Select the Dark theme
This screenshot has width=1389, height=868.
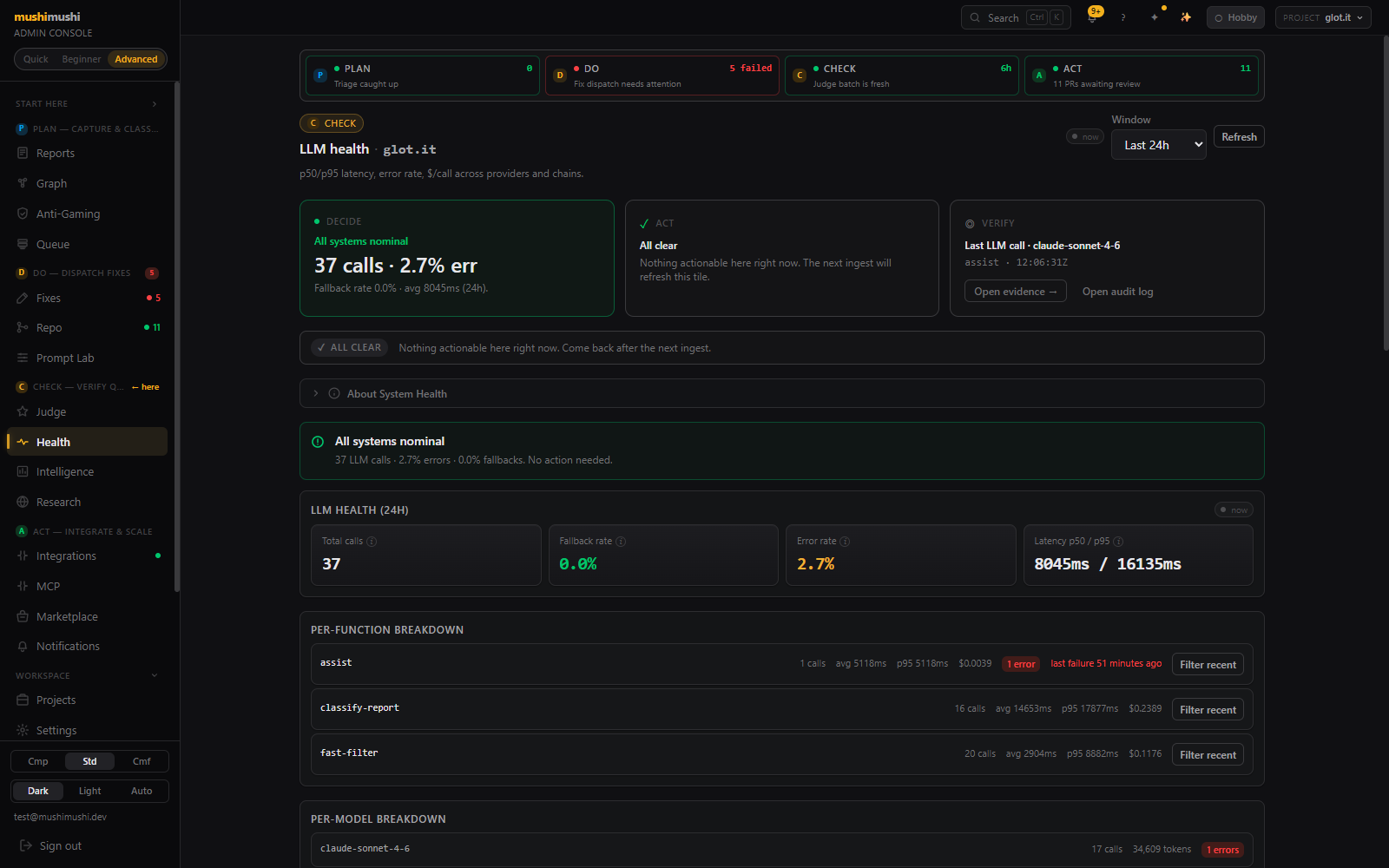(x=38, y=791)
